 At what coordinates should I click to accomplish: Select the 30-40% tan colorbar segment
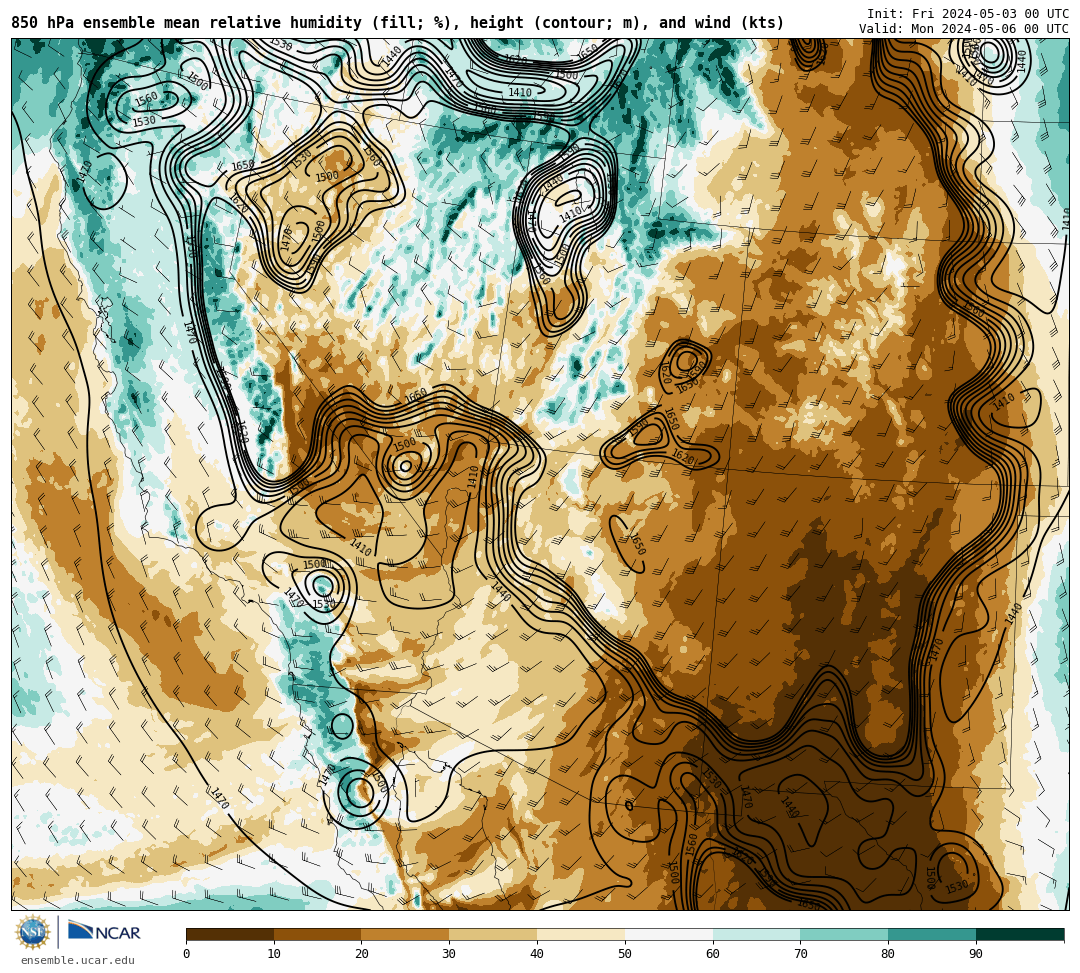(x=493, y=934)
